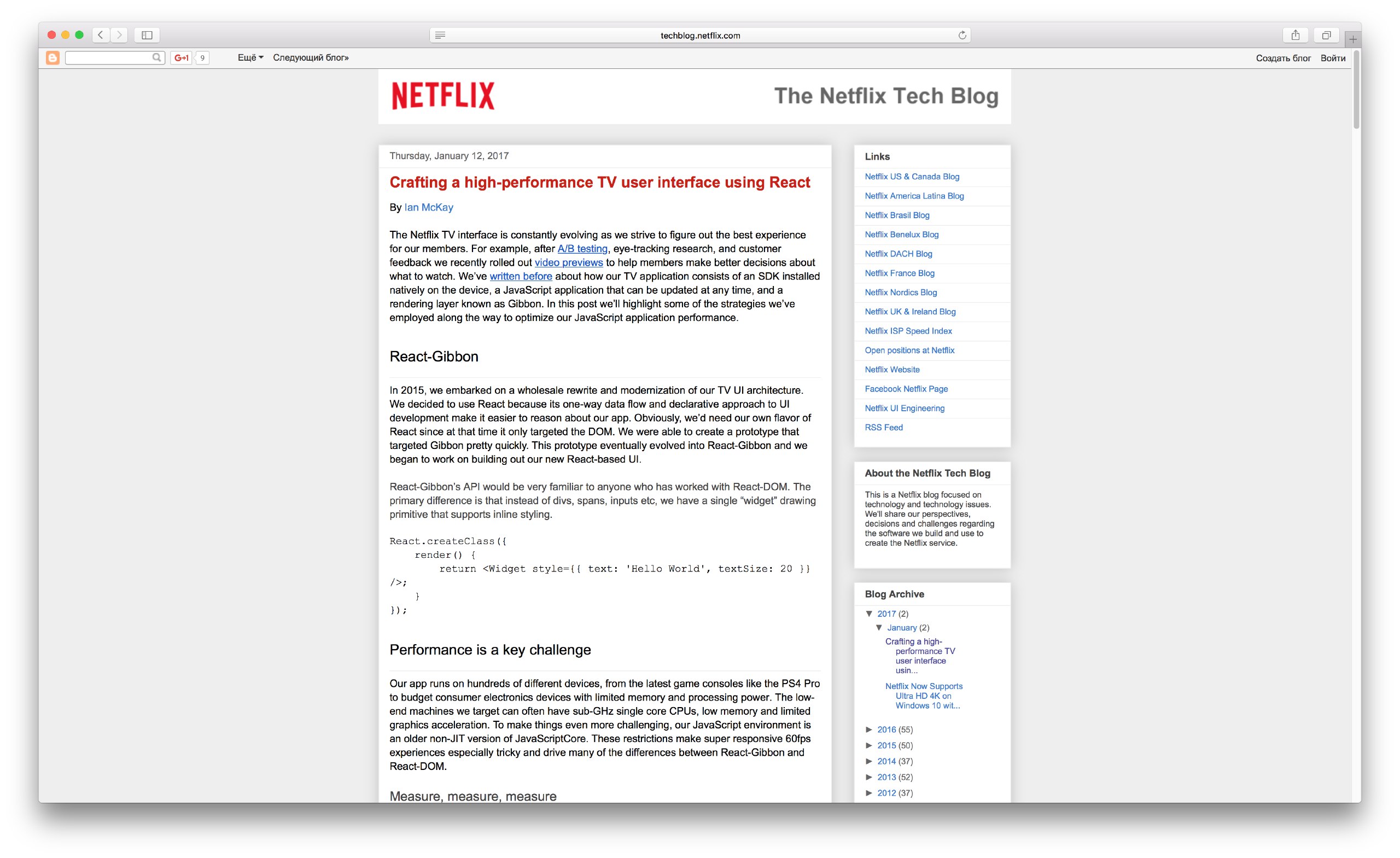Open Reader view icon in address bar

[x=440, y=35]
